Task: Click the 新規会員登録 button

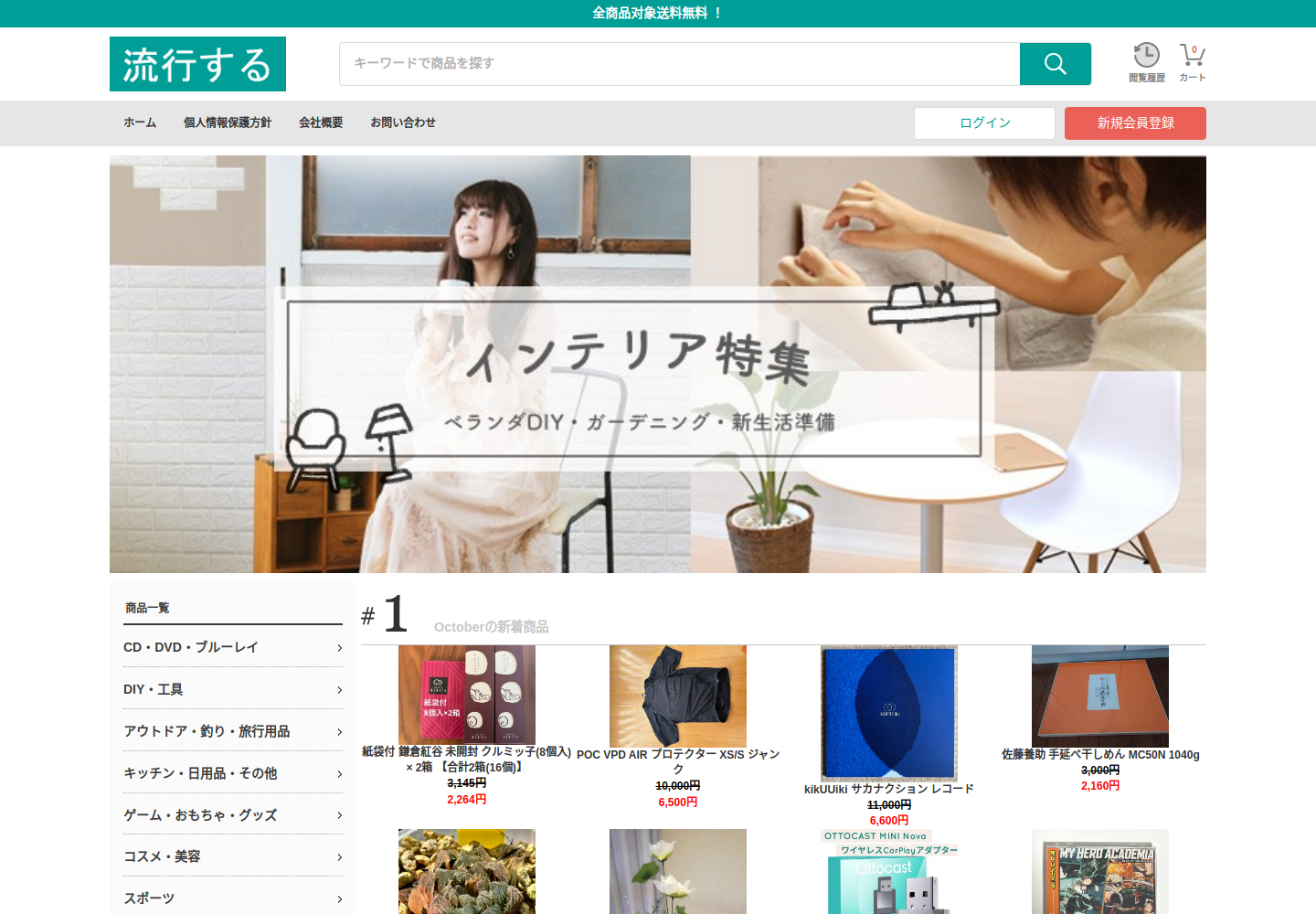Action: 1135,123
